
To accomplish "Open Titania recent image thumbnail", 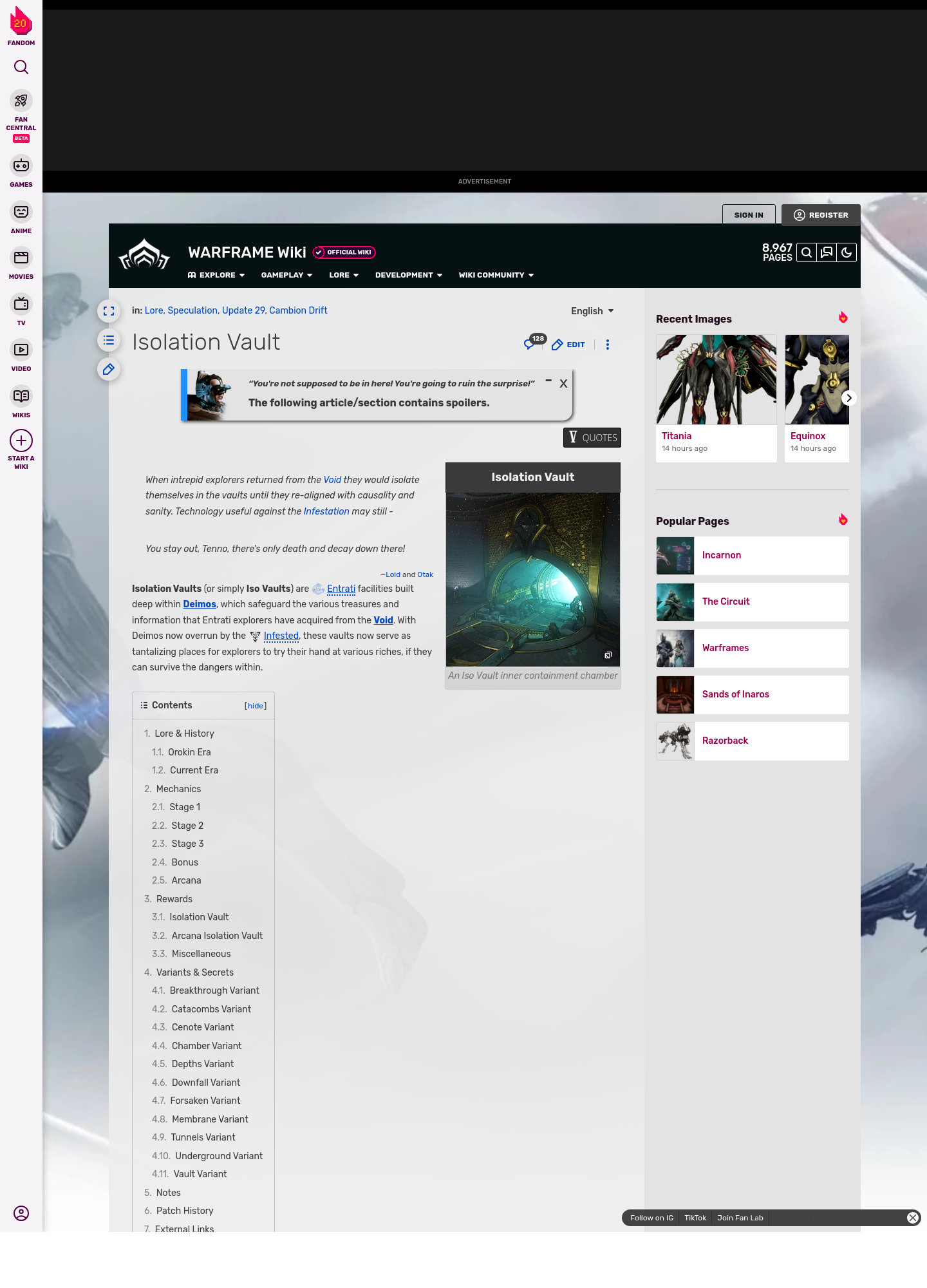I will [716, 379].
